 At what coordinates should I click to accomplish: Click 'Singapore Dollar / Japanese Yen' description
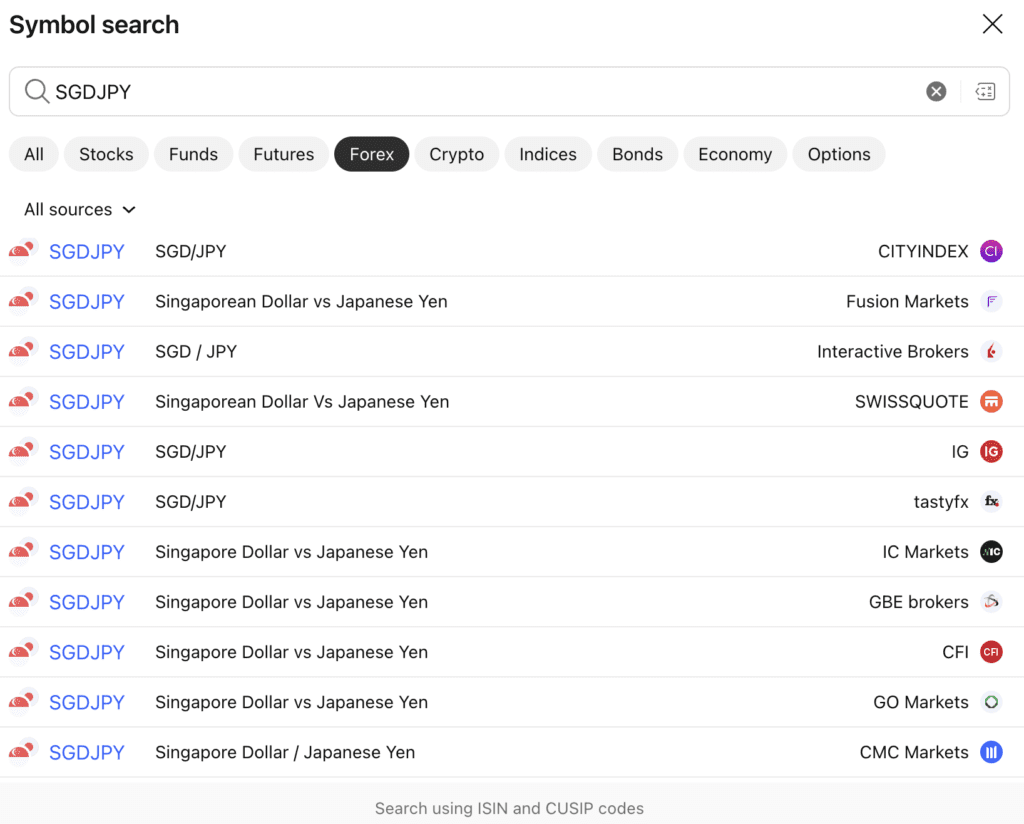285,752
